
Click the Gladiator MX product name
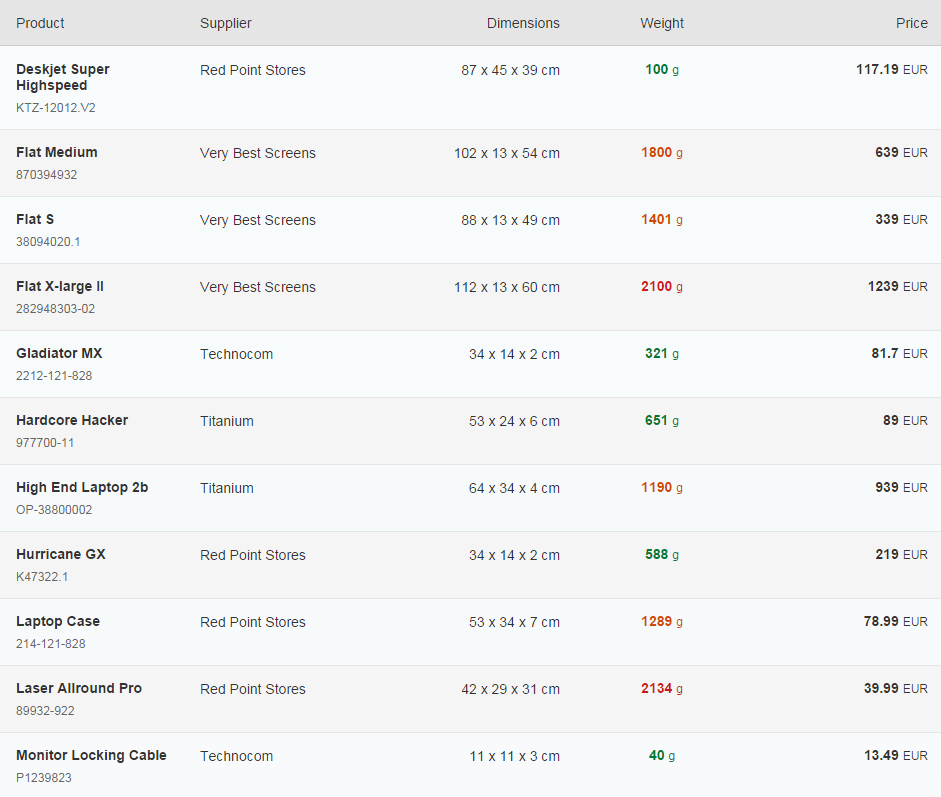click(x=59, y=353)
